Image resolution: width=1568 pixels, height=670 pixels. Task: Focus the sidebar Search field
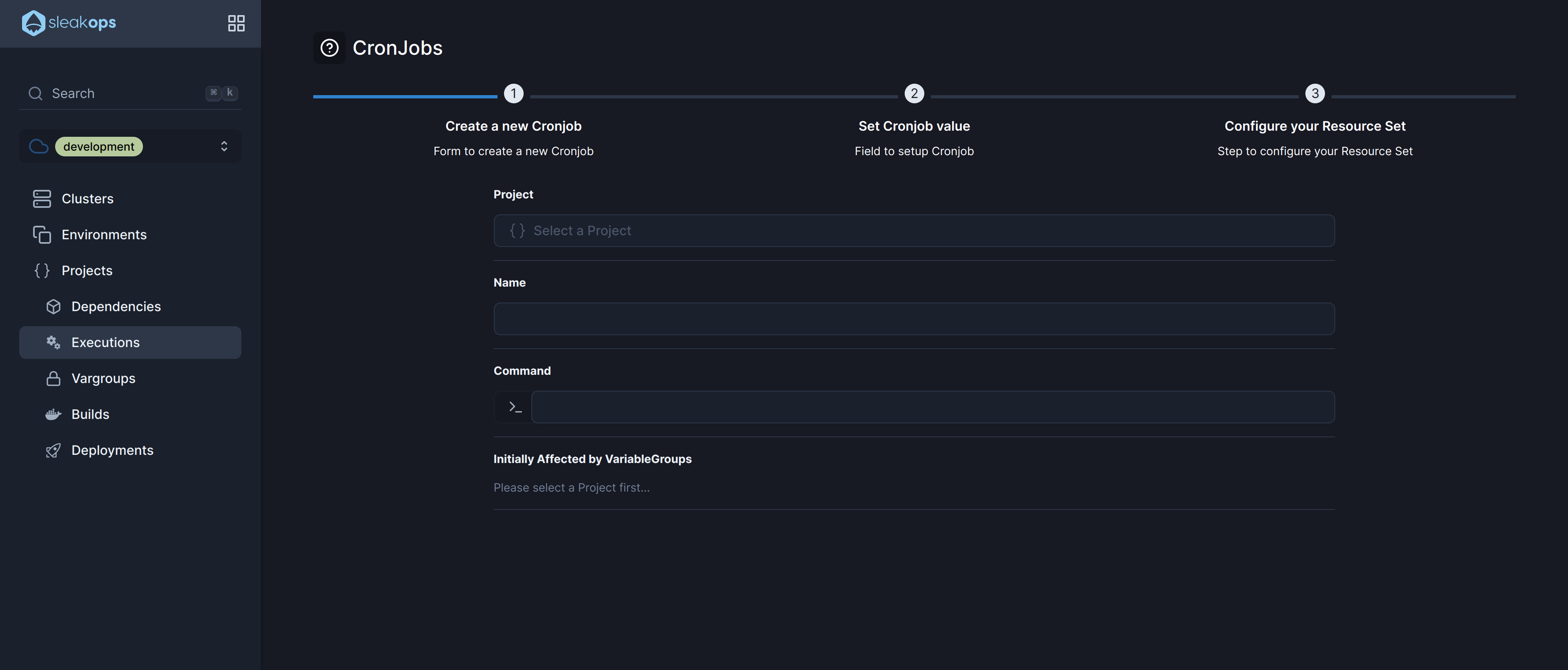click(x=130, y=93)
